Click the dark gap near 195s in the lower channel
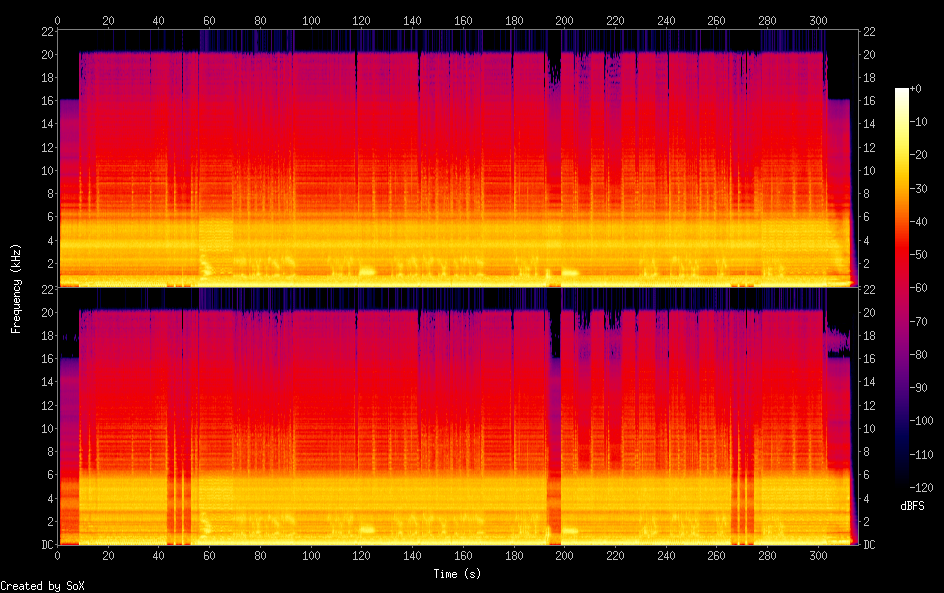Viewport: 944px width, 593px height. click(x=554, y=330)
